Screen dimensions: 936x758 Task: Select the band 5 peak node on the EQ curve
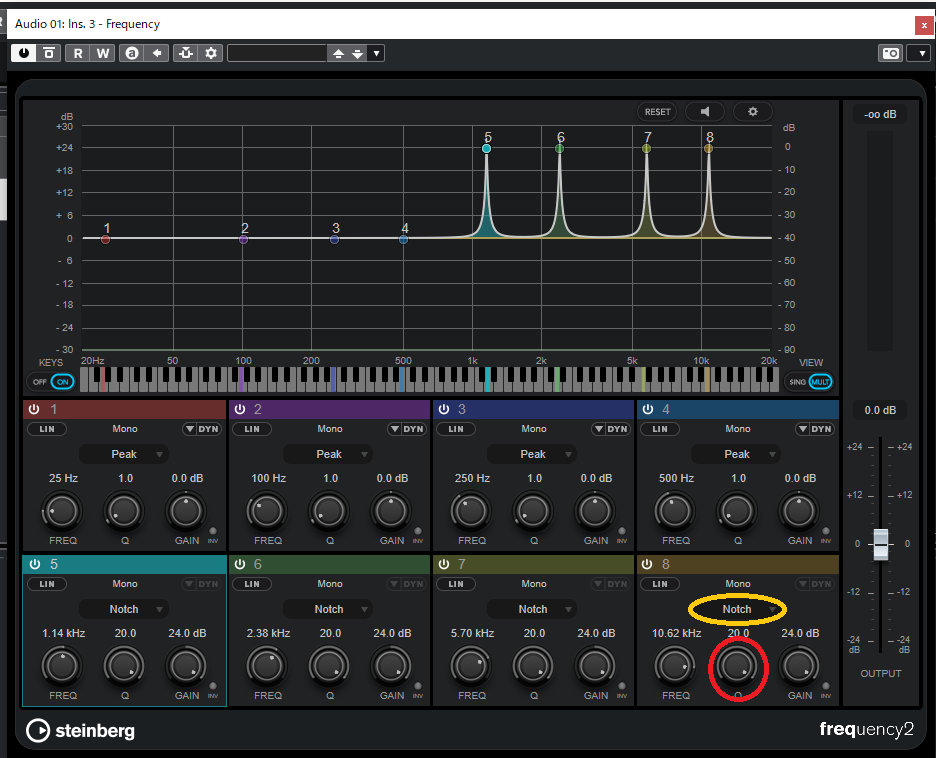click(487, 148)
